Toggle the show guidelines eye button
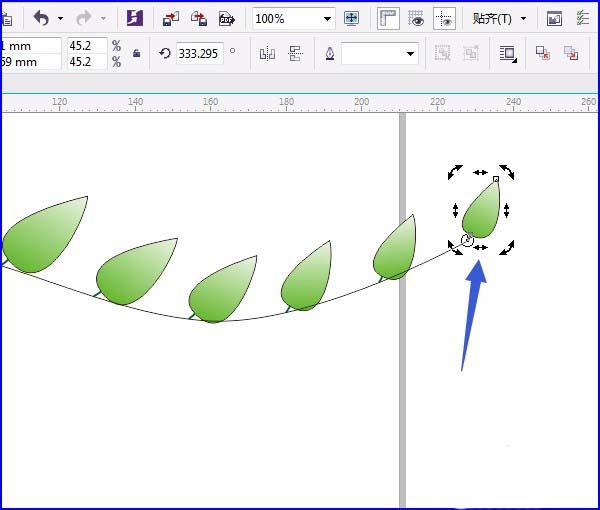The width and height of the screenshot is (600, 510). point(444,18)
